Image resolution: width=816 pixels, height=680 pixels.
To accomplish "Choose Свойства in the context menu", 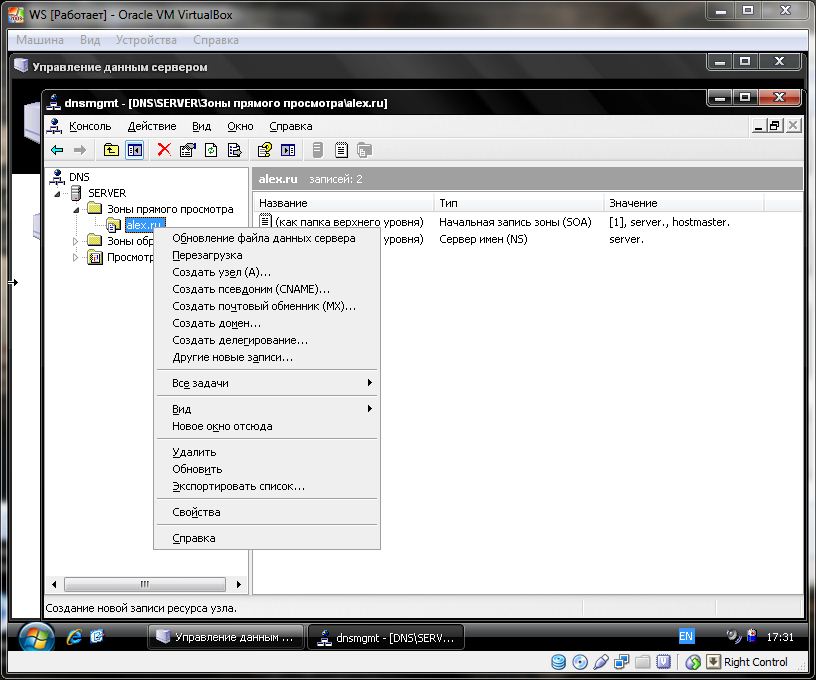I will click(x=267, y=512).
